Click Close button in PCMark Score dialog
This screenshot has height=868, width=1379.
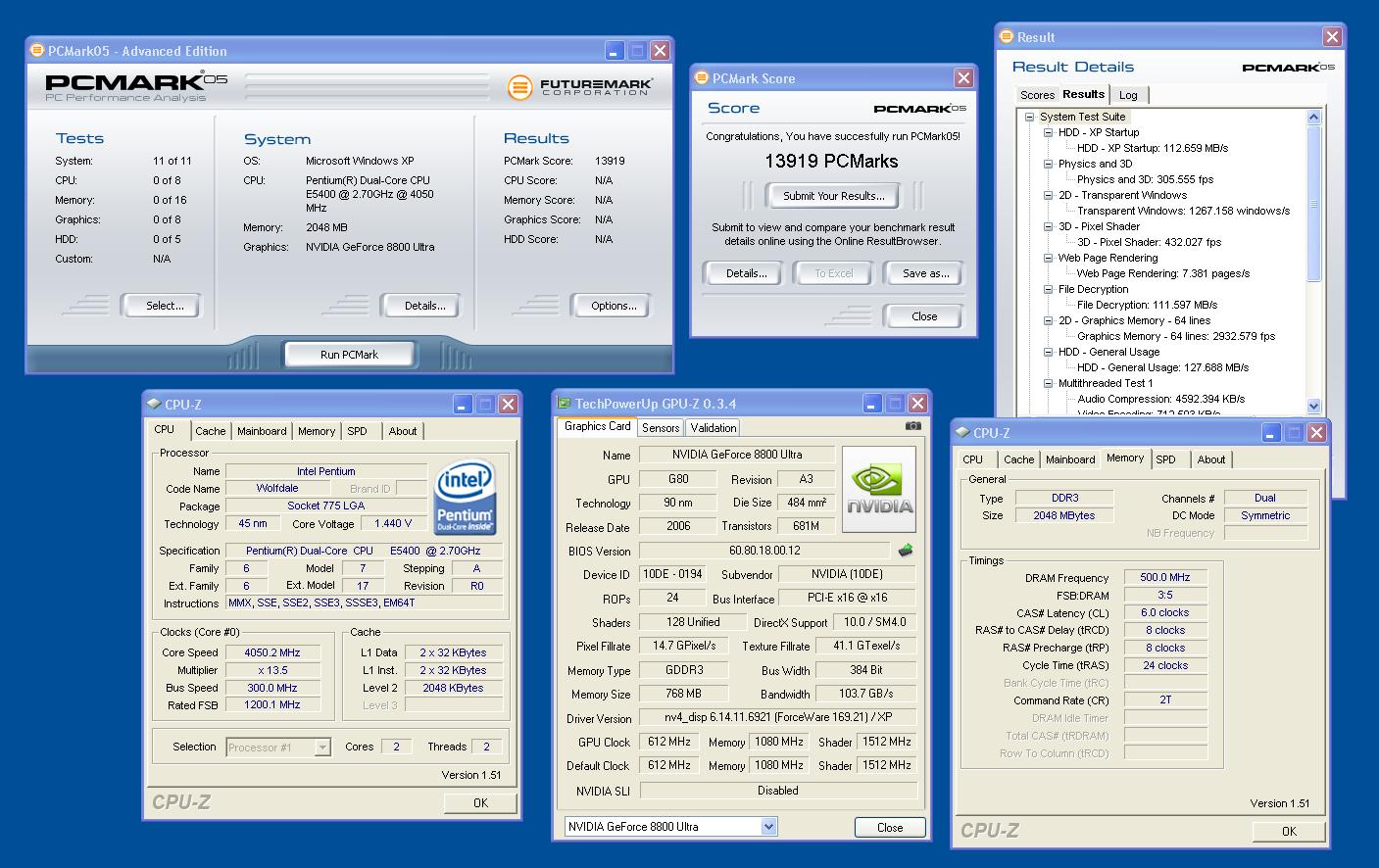(x=924, y=316)
